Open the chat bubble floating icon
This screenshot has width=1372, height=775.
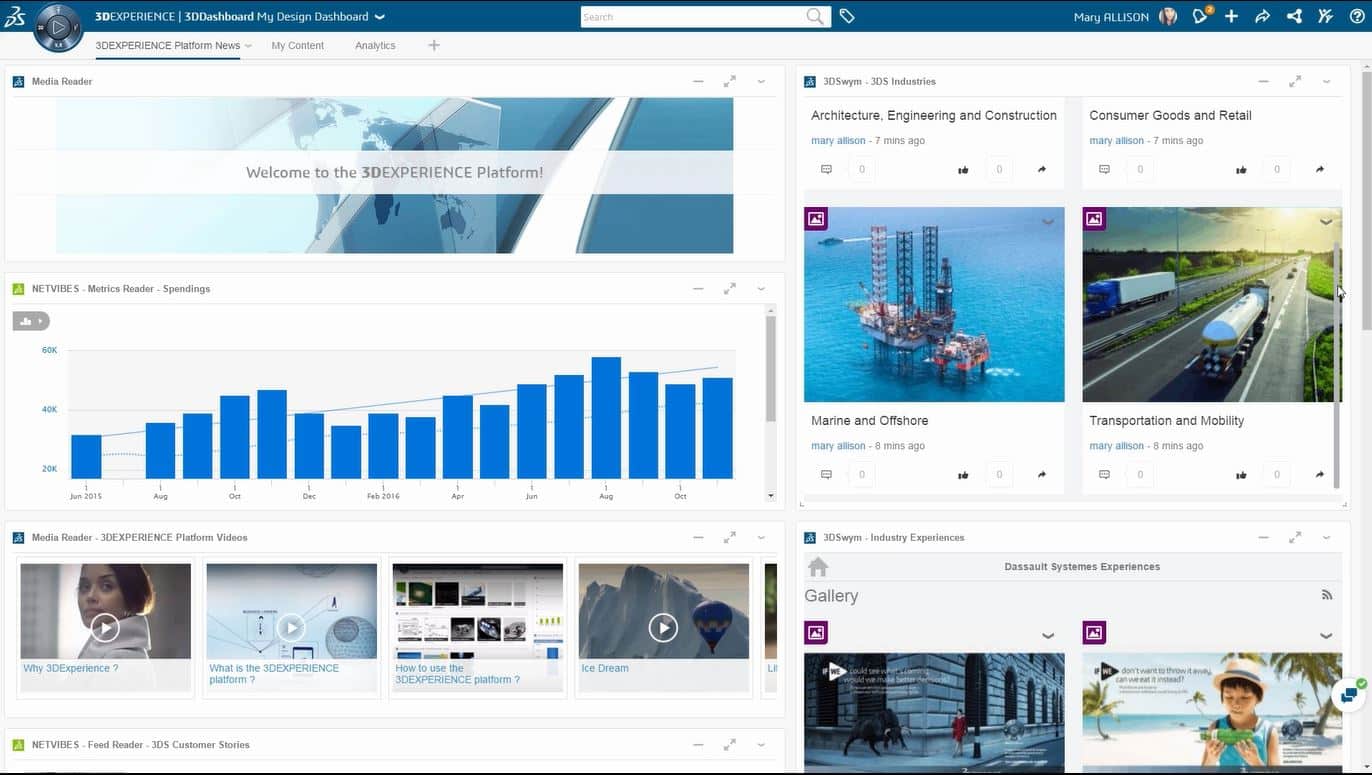point(1348,693)
